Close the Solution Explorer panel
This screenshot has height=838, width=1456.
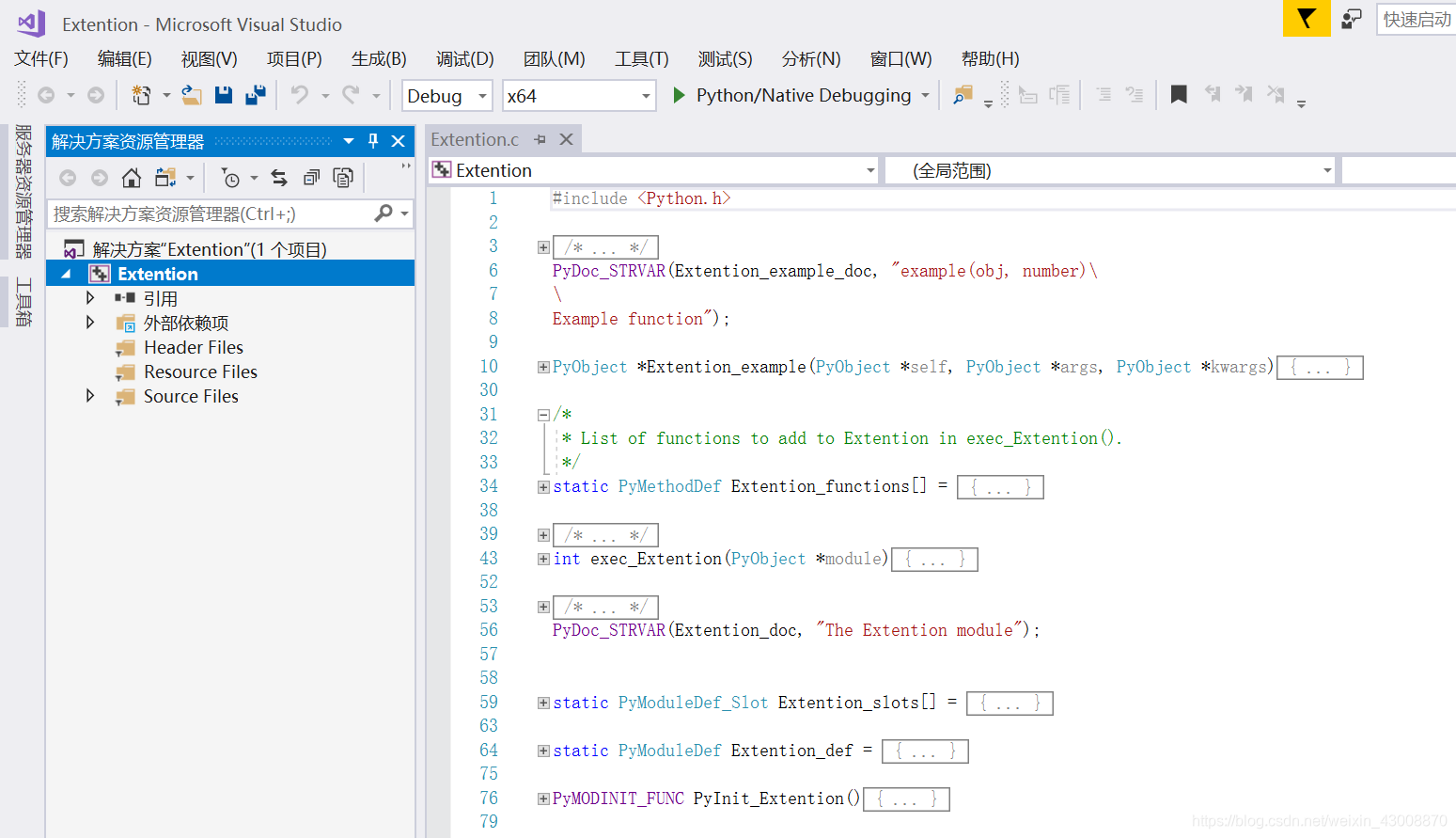399,141
